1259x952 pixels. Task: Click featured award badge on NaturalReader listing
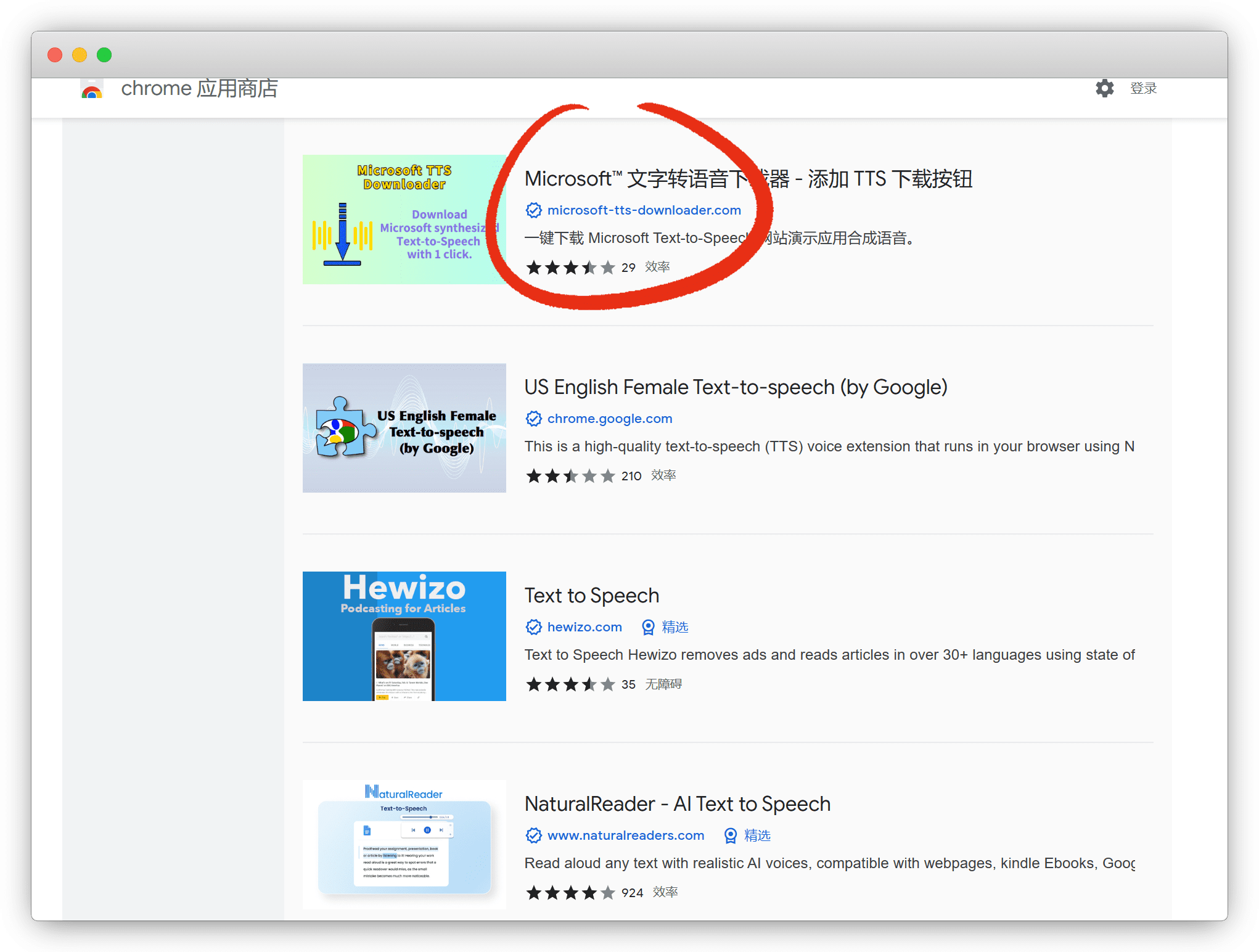click(x=731, y=835)
